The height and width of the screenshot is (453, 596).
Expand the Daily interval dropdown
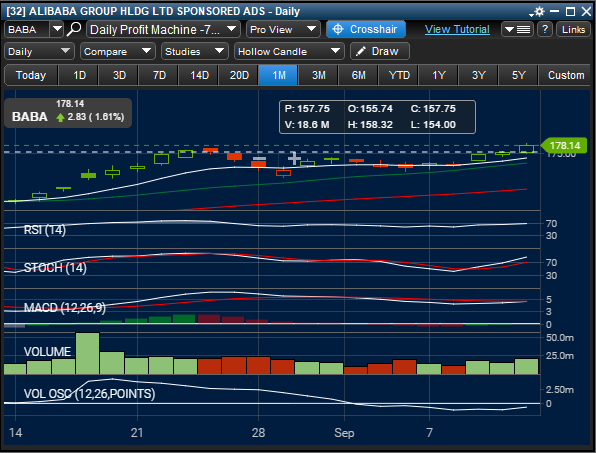coord(39,51)
